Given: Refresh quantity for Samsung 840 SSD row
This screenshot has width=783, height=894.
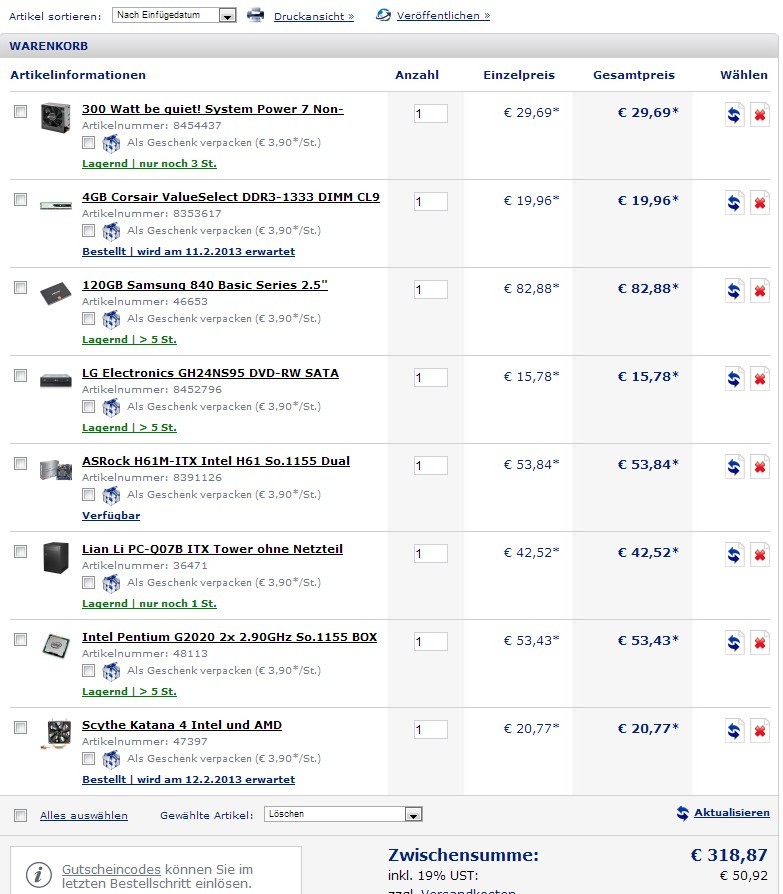Looking at the screenshot, I should point(735,291).
